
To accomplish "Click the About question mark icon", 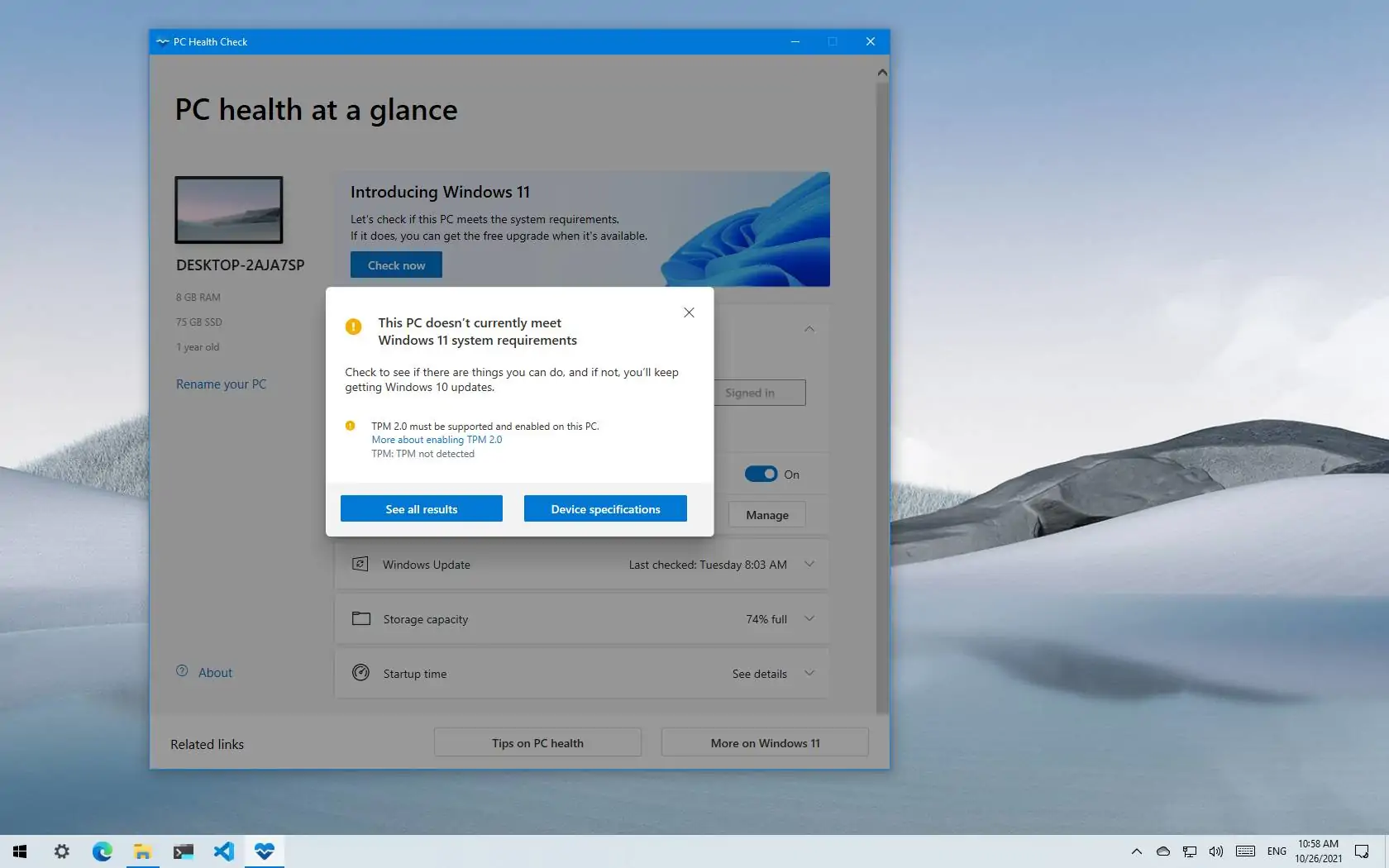I will click(x=182, y=671).
